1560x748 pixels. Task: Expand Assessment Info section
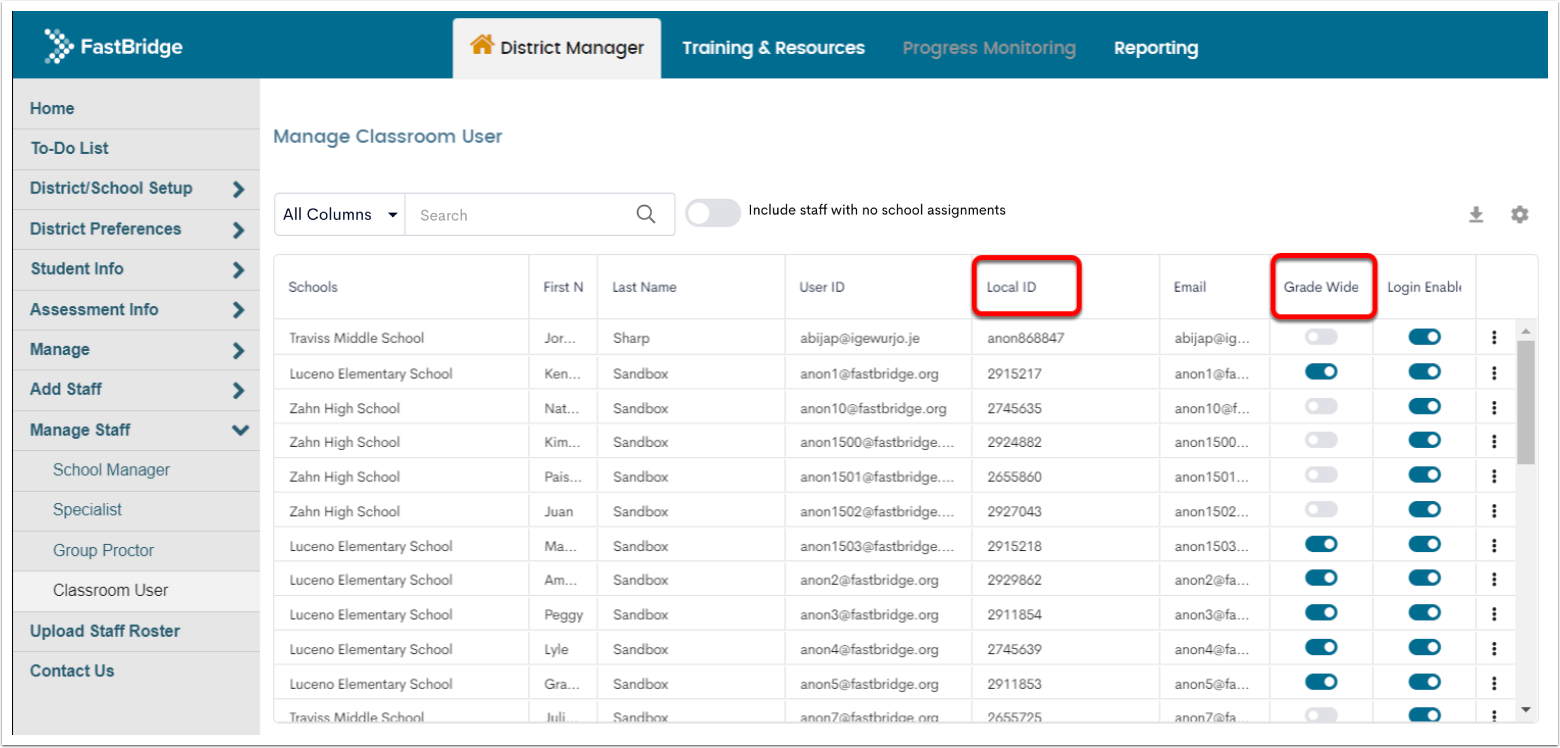tap(136, 310)
